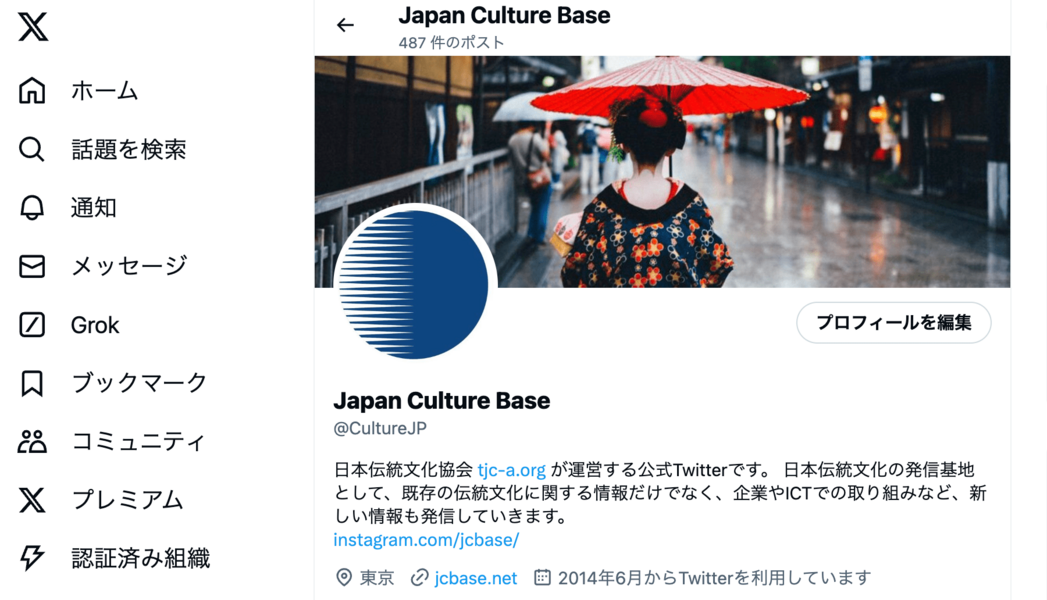Follow the instagram.com/jcbase/ link
The image size is (1047, 600).
426,540
